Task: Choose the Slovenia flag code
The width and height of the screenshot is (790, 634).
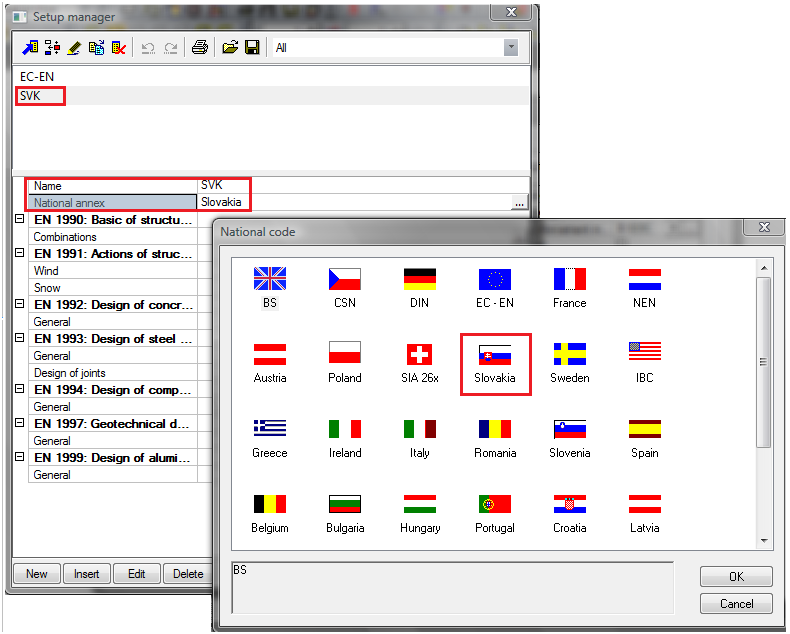Action: point(570,438)
